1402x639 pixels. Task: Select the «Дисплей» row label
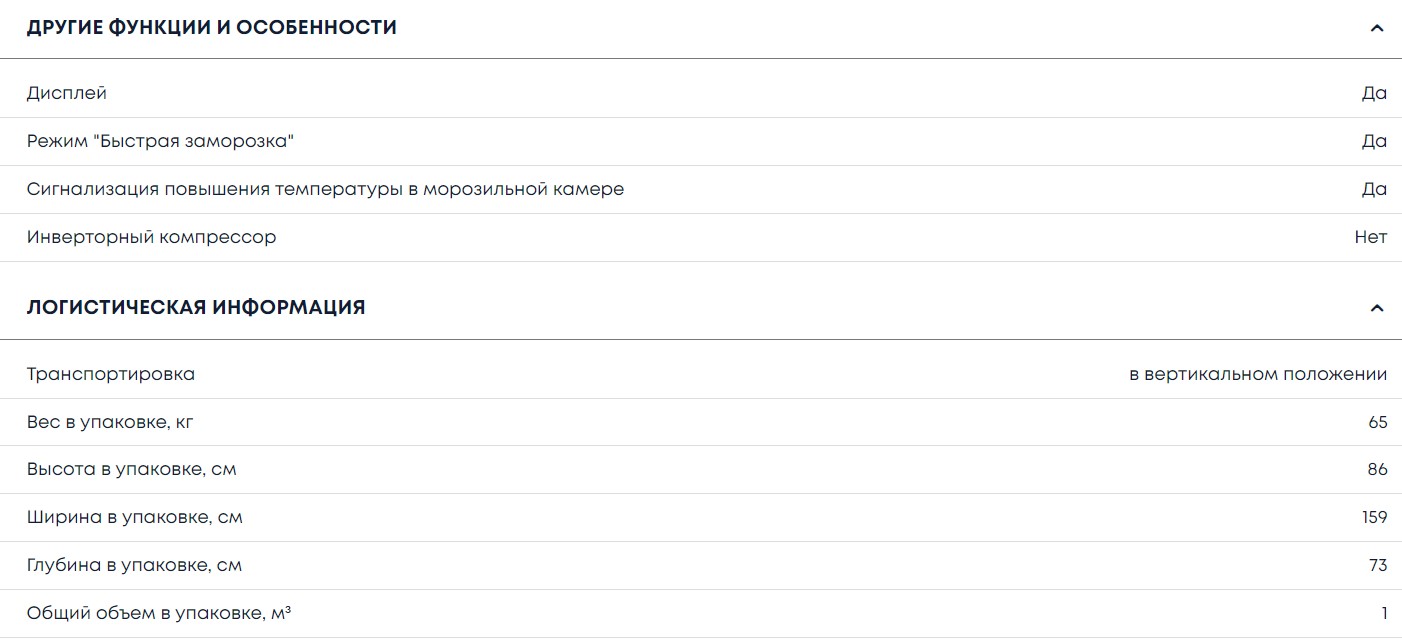67,93
